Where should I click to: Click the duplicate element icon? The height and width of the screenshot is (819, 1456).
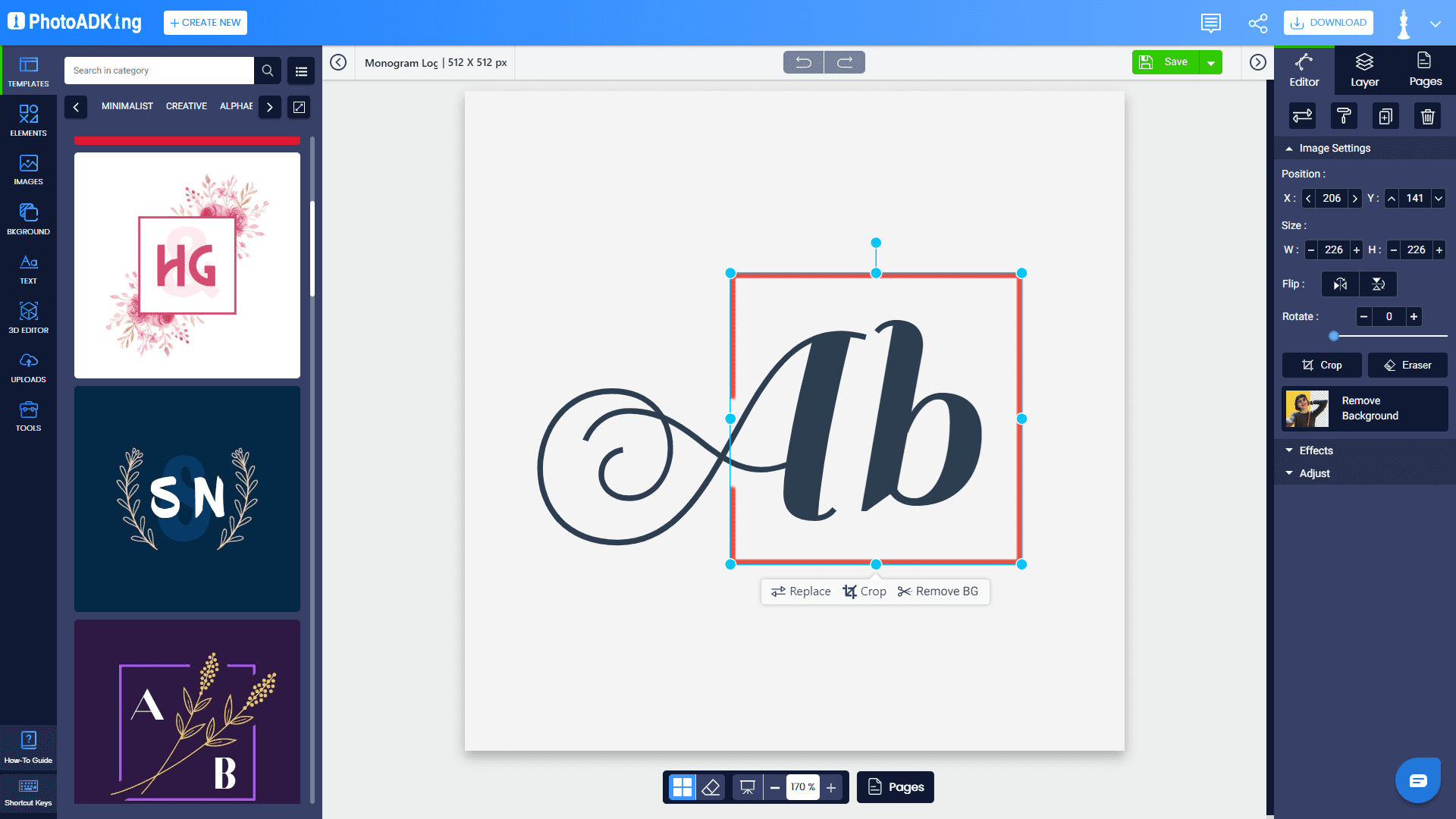(x=1385, y=116)
